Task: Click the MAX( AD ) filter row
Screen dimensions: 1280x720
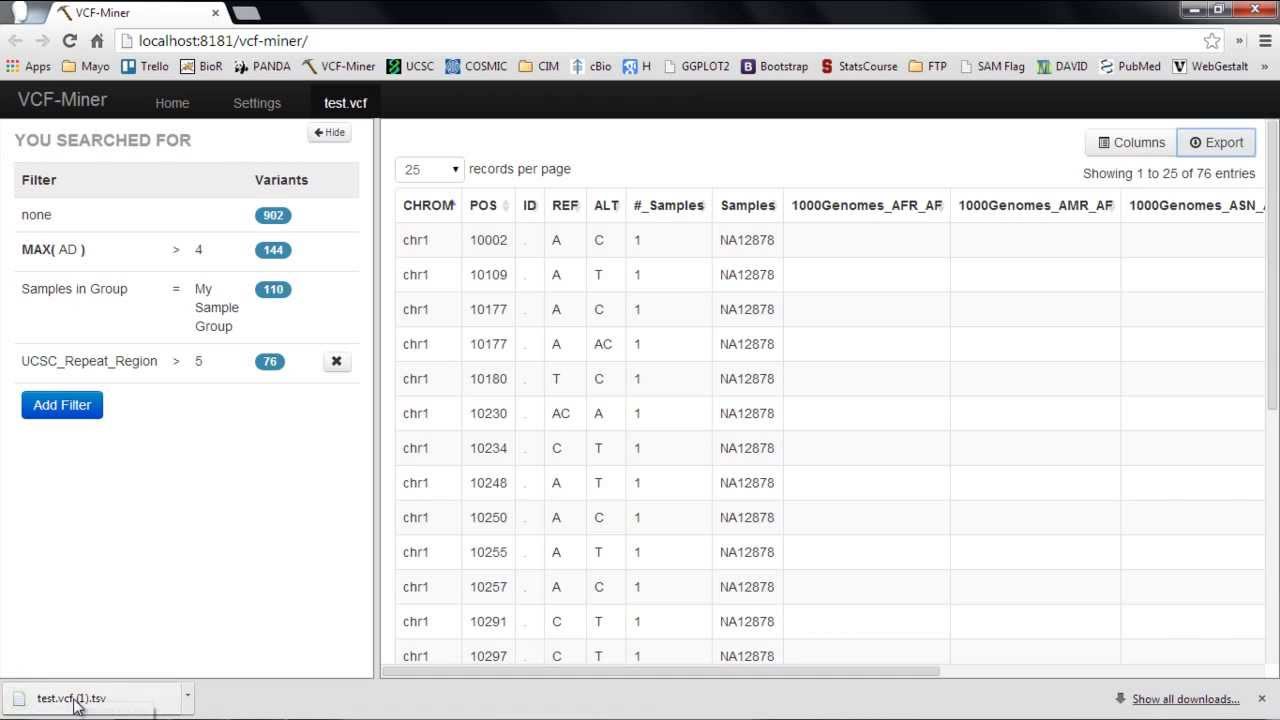Action: (186, 250)
